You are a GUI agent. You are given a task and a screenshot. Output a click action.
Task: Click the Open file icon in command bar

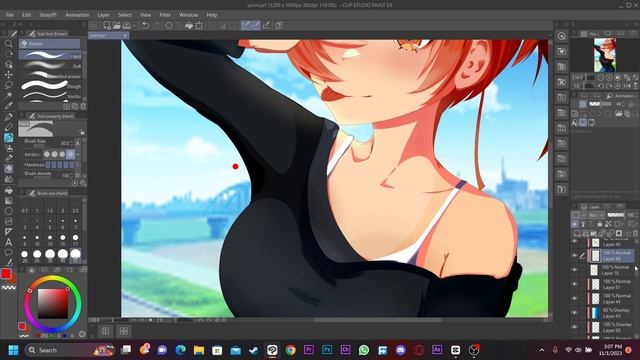tap(117, 25)
